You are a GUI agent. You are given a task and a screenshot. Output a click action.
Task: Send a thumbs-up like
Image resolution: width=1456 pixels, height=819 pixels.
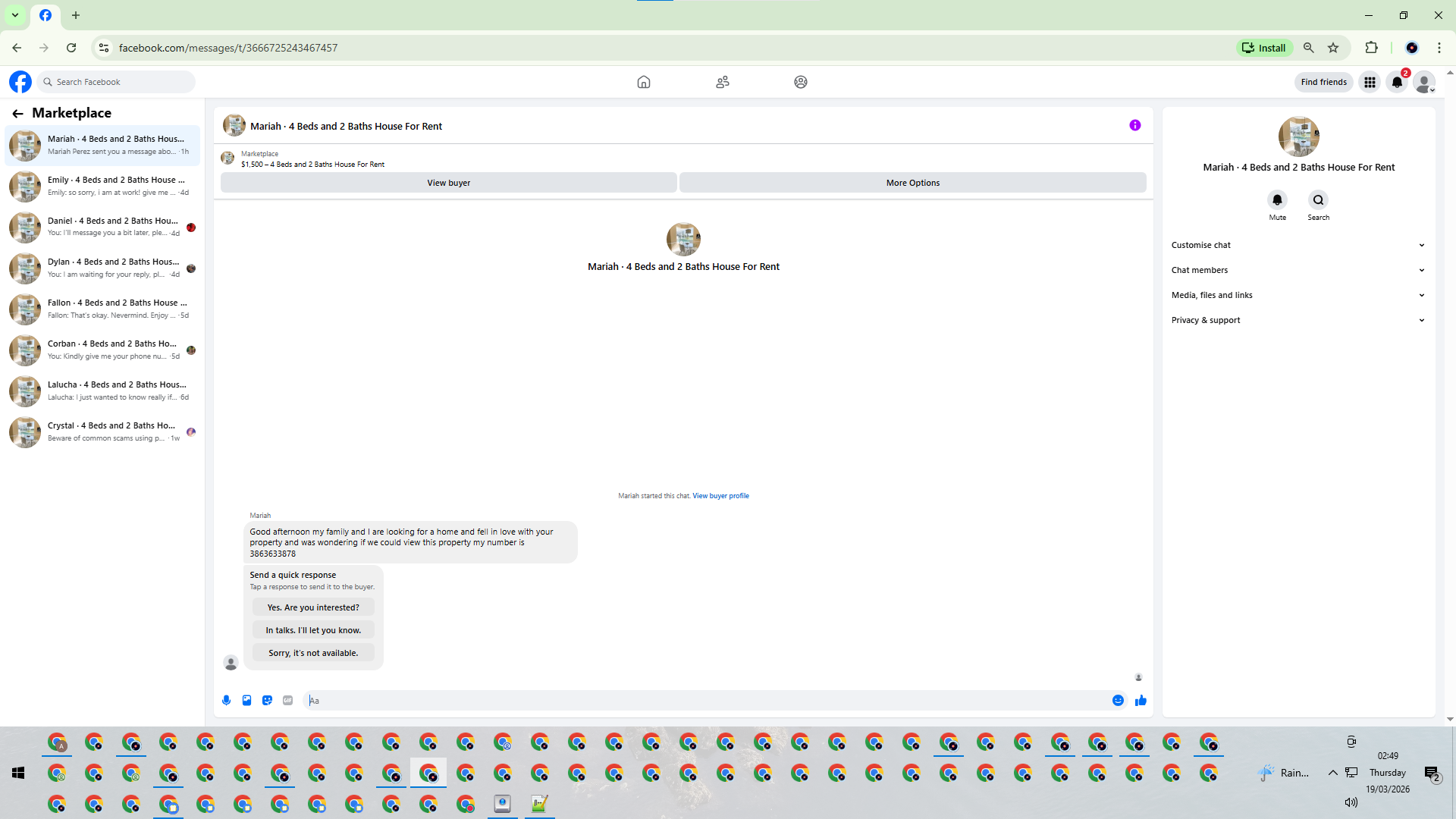click(1141, 701)
